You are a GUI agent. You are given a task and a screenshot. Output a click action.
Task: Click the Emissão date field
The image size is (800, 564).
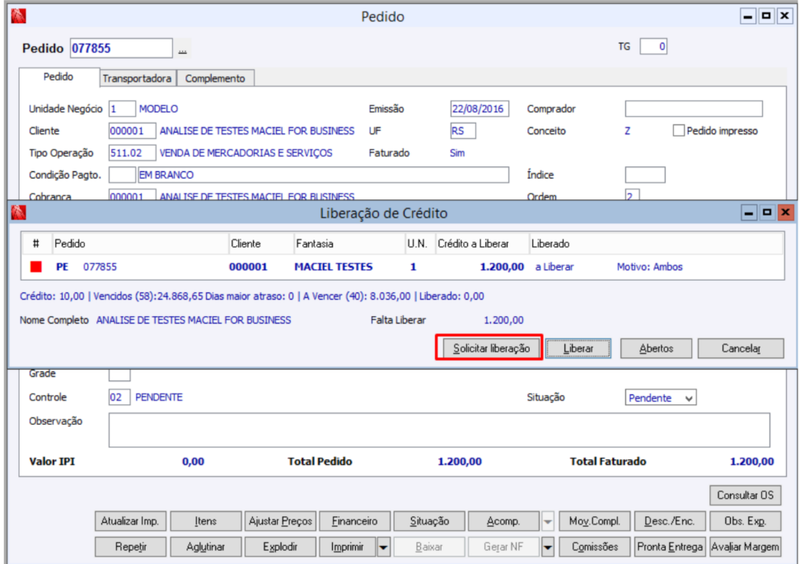tap(480, 109)
